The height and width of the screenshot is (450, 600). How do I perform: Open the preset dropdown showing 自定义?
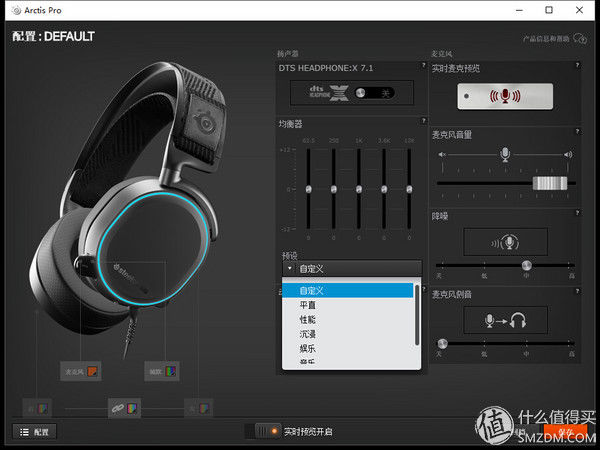[x=352, y=269]
